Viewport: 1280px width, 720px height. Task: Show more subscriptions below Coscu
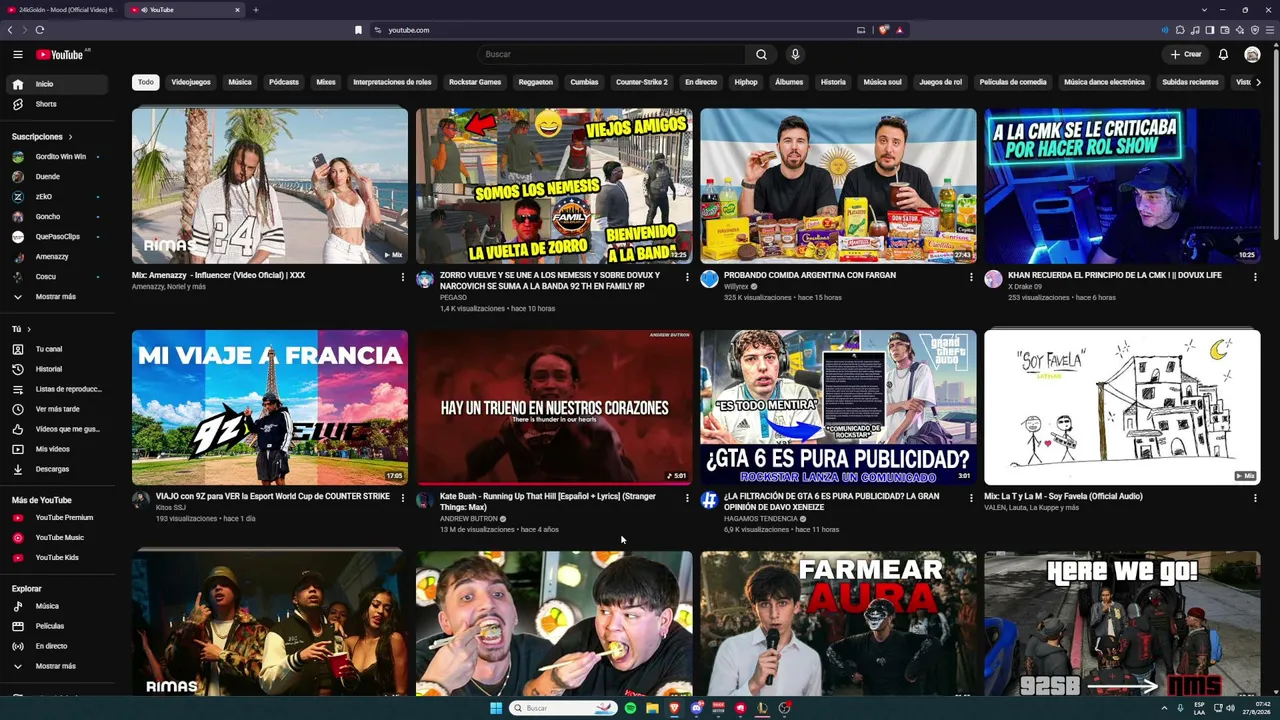point(57,297)
